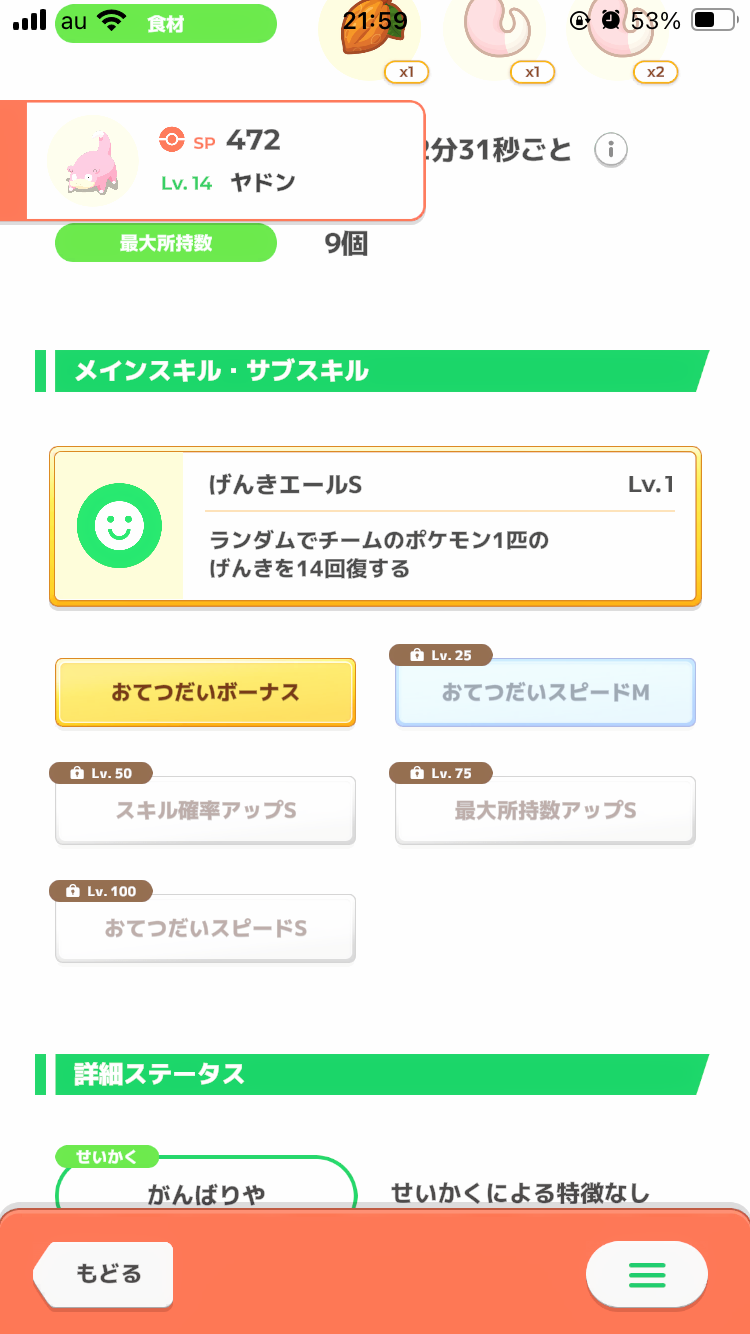Tap the がんばりや nature box
The height and width of the screenshot is (1334, 750).
206,1193
